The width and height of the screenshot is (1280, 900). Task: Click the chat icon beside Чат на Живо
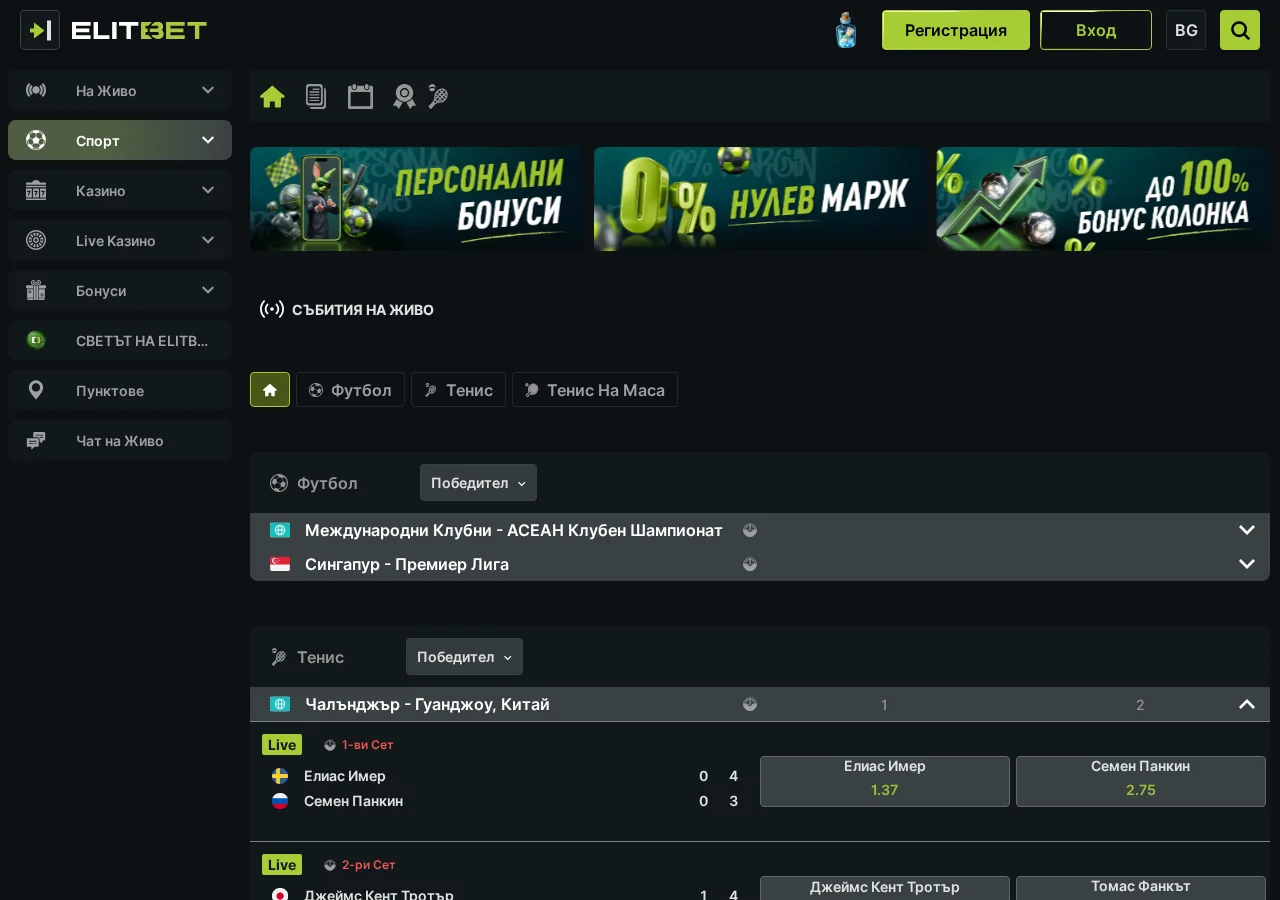click(x=36, y=440)
